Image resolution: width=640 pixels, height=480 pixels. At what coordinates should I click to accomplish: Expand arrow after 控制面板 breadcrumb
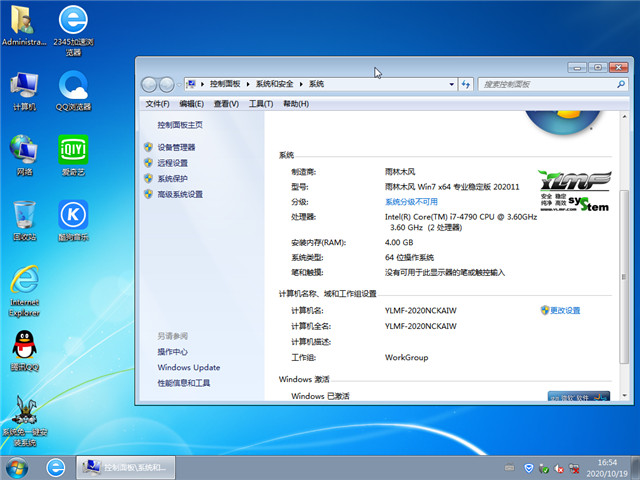point(248,84)
